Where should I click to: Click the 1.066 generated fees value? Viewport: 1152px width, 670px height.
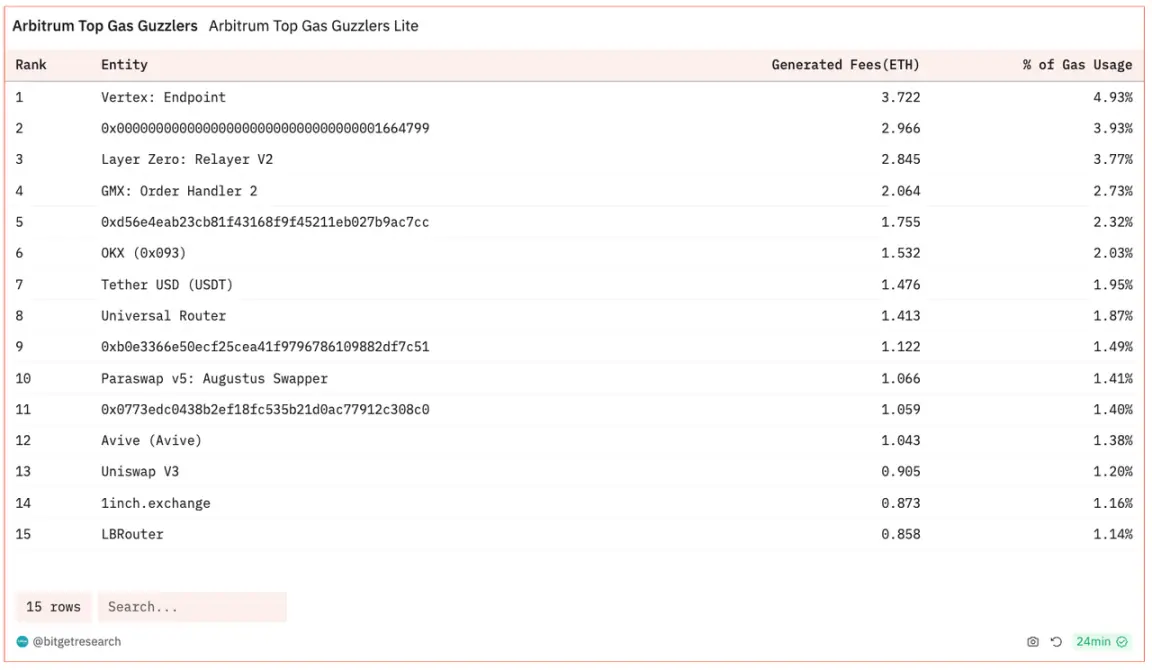901,378
